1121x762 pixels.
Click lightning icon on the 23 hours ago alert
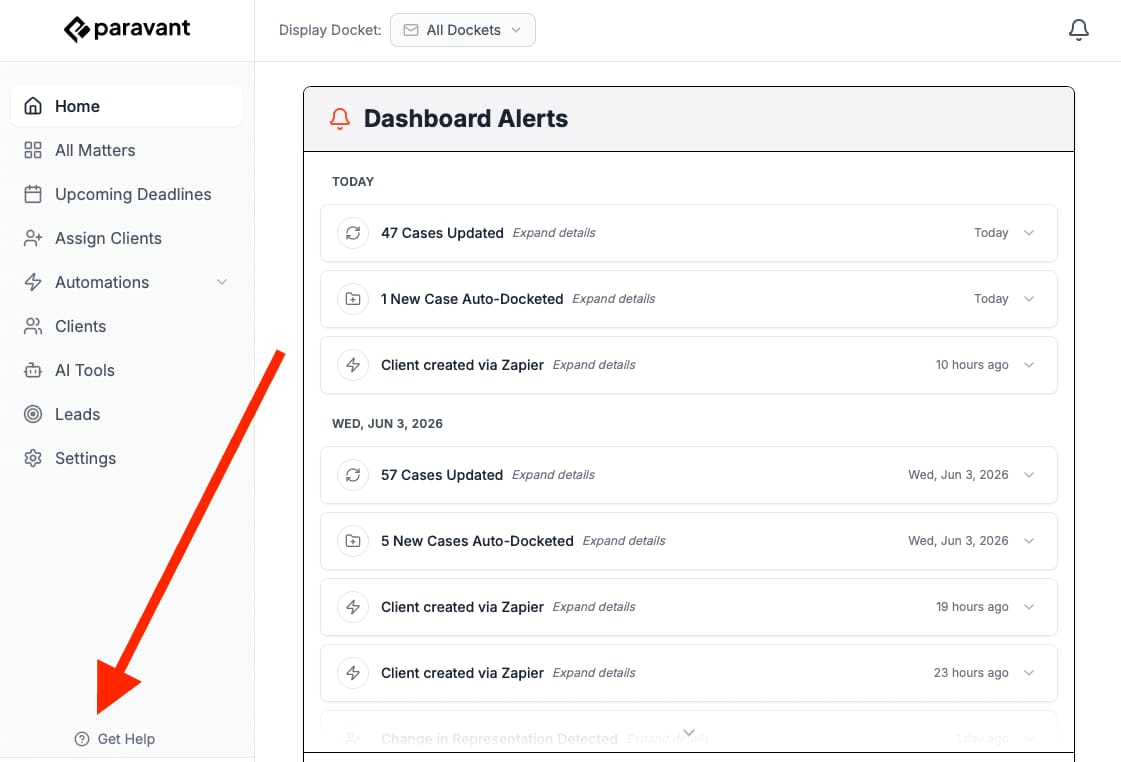click(x=353, y=673)
